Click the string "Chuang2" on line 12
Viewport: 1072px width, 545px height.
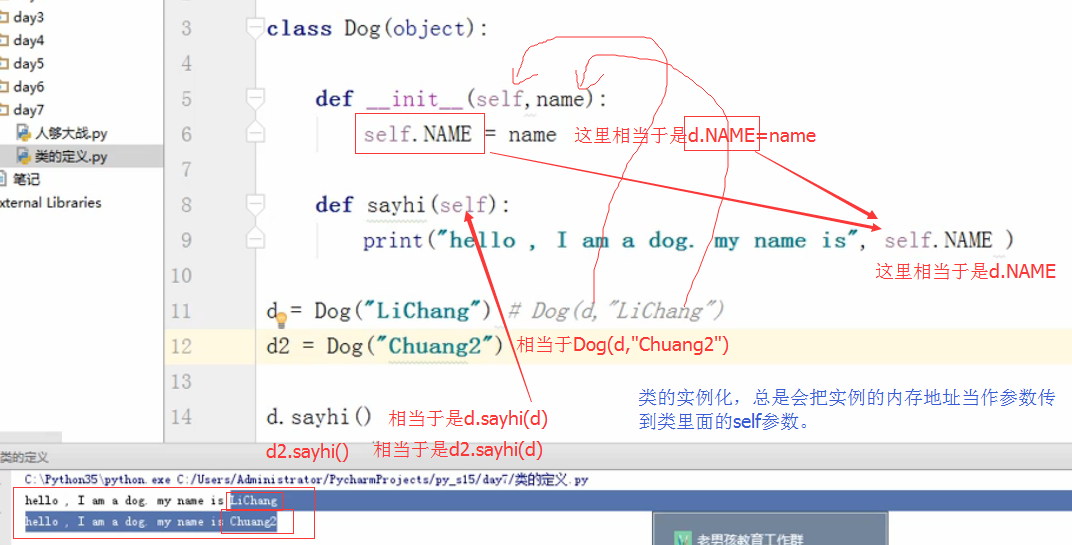click(x=436, y=347)
